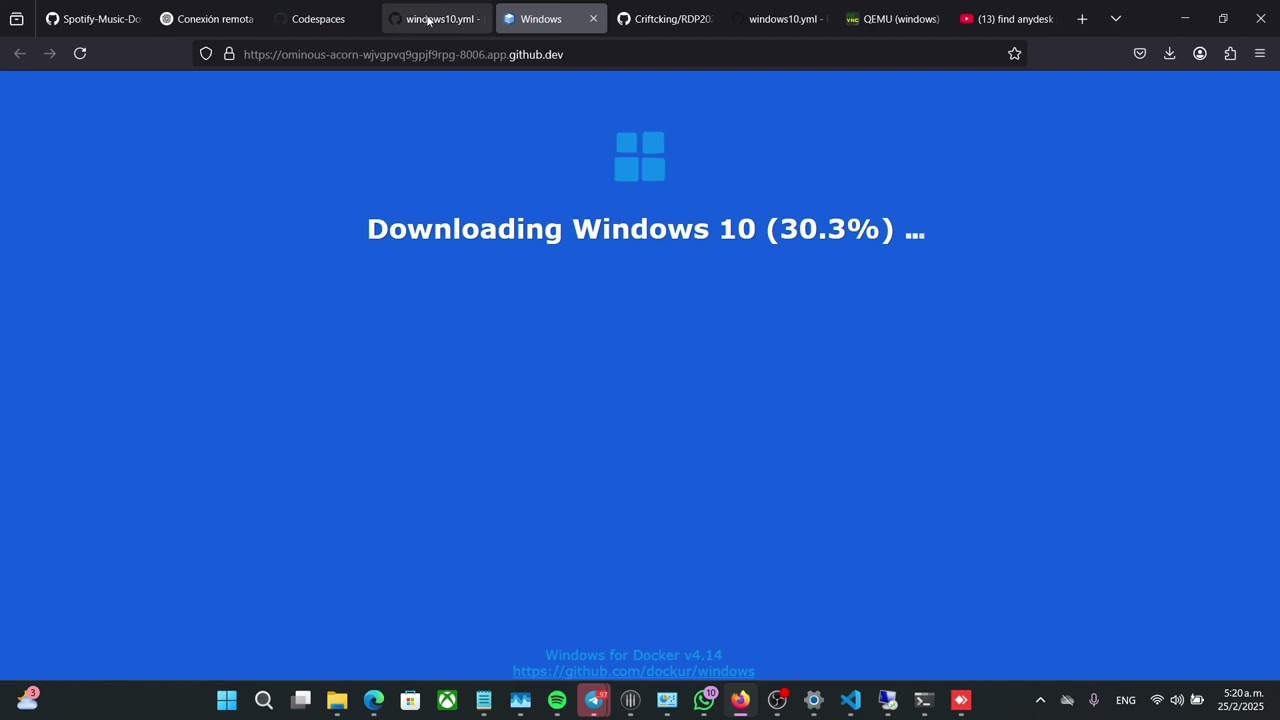Change the ENG input language
Screen dimensions: 1280x720
(1126, 700)
